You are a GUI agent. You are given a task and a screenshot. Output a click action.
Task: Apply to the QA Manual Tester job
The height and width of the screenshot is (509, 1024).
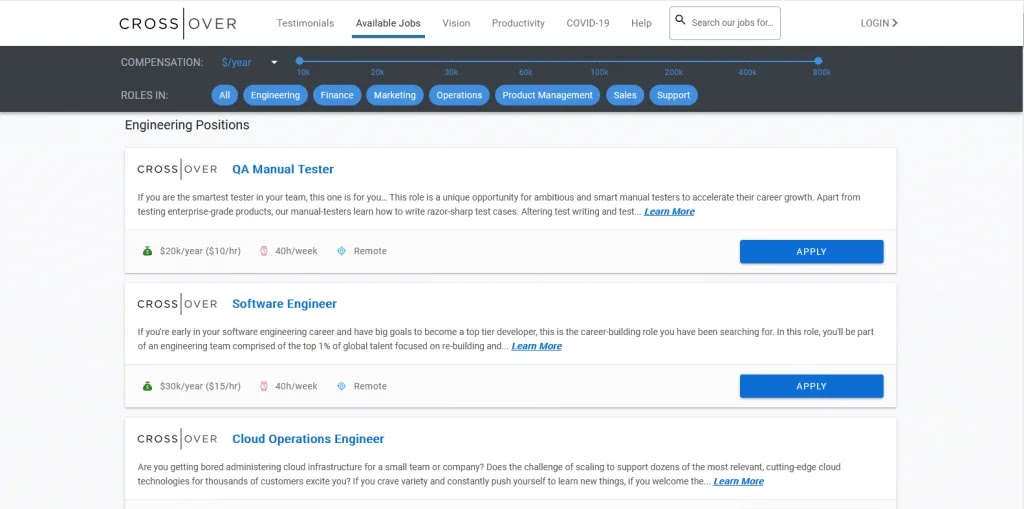pos(812,252)
